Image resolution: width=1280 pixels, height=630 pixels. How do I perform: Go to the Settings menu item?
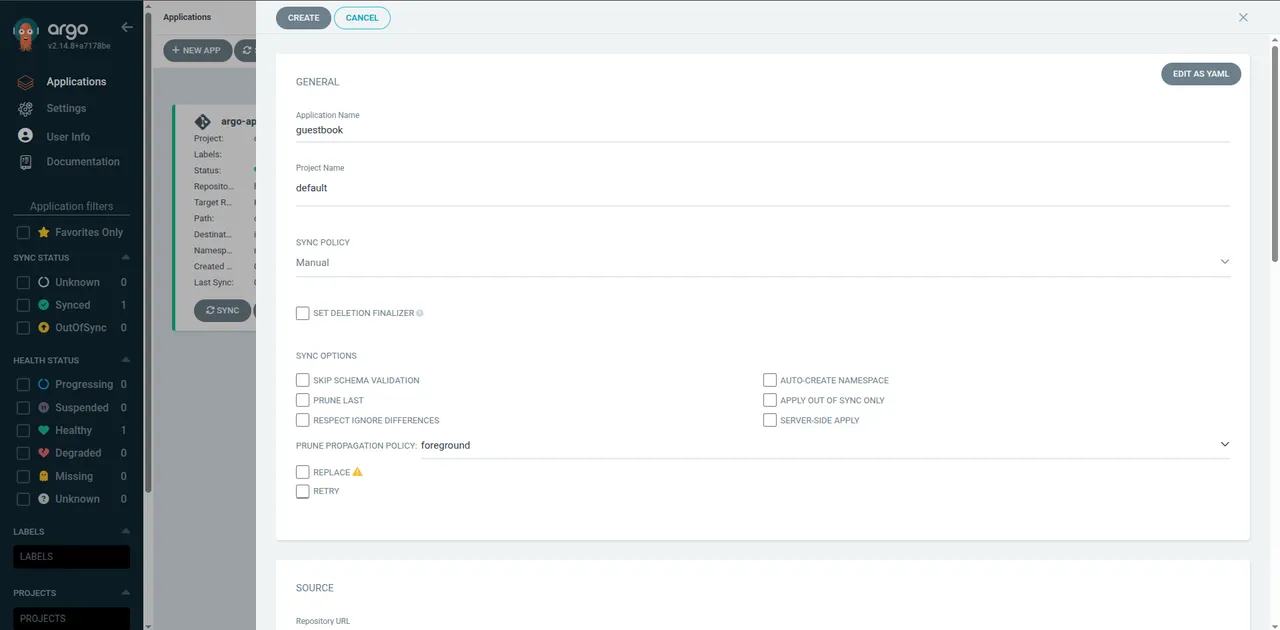[x=66, y=108]
